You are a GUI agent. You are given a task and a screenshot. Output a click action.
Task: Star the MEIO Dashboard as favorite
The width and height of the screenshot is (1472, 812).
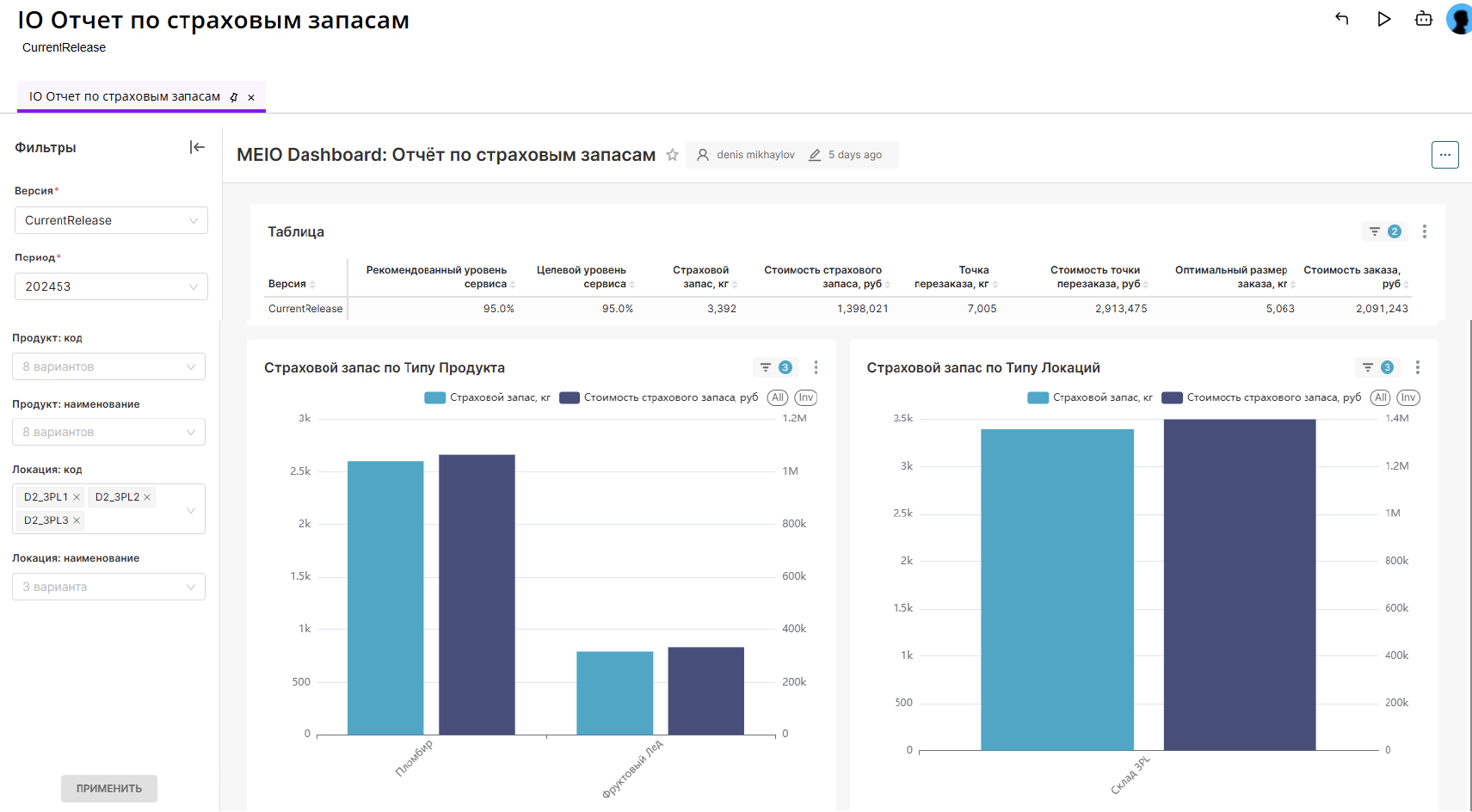pos(672,155)
